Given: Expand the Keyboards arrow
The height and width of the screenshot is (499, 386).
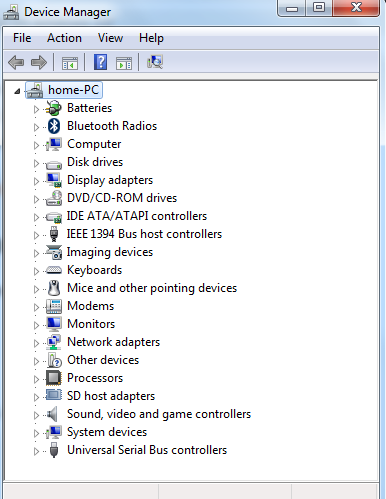Looking at the screenshot, I should 36,271.
